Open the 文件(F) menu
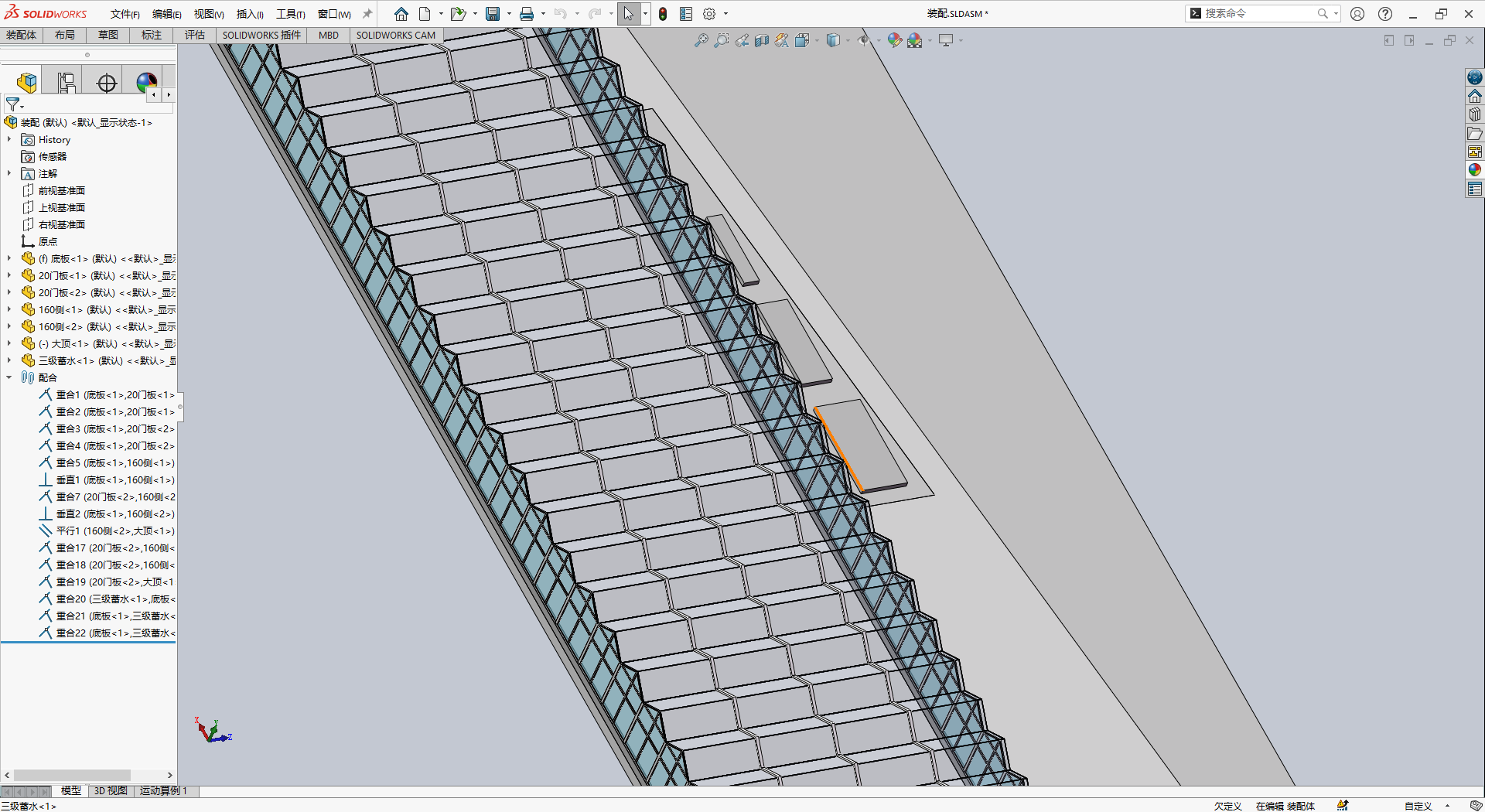This screenshot has height=812, width=1485. 125,14
